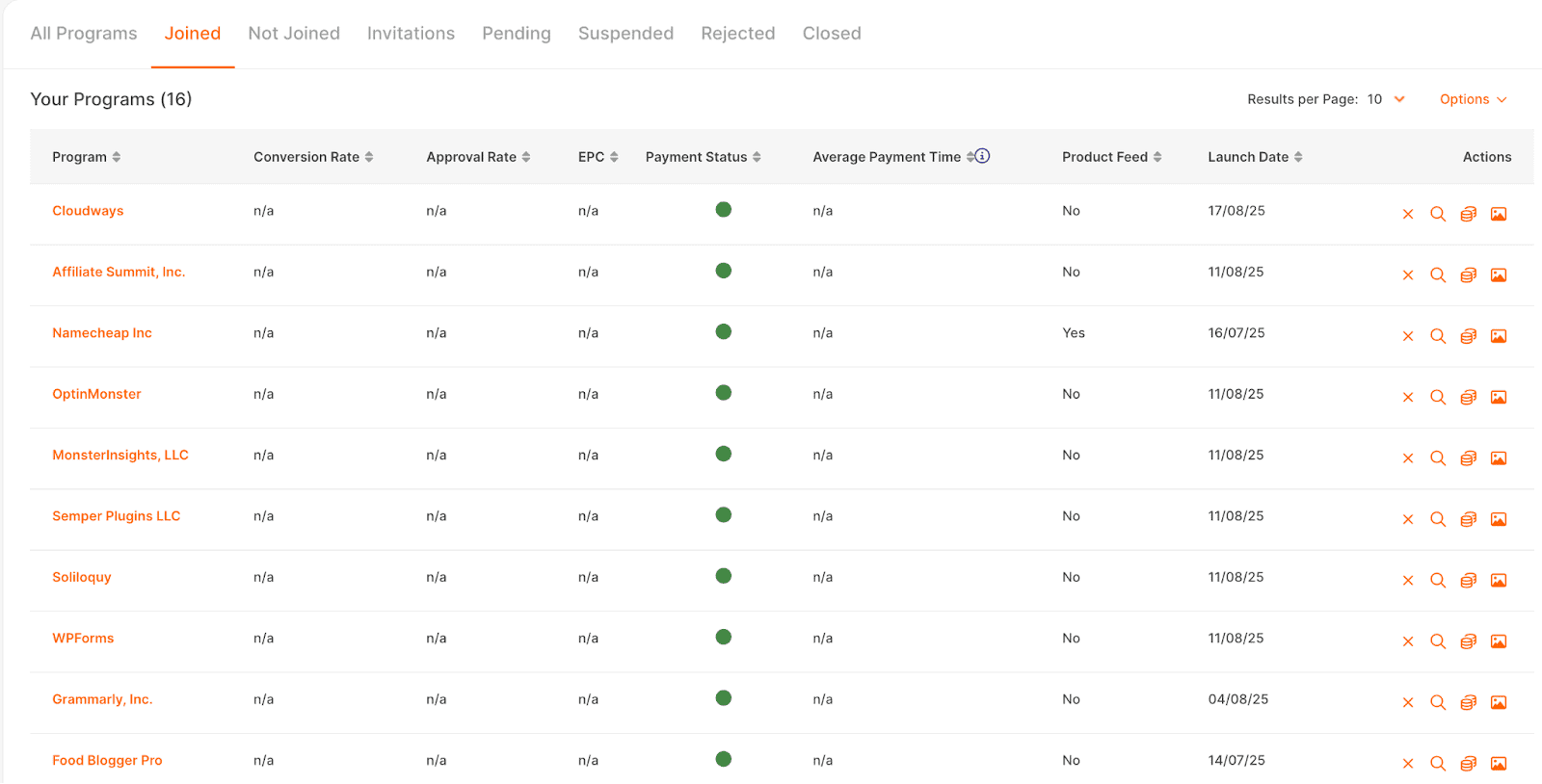1542x784 pixels.
Task: Click the X icon for MonsterInsights row
Action: tap(1408, 458)
